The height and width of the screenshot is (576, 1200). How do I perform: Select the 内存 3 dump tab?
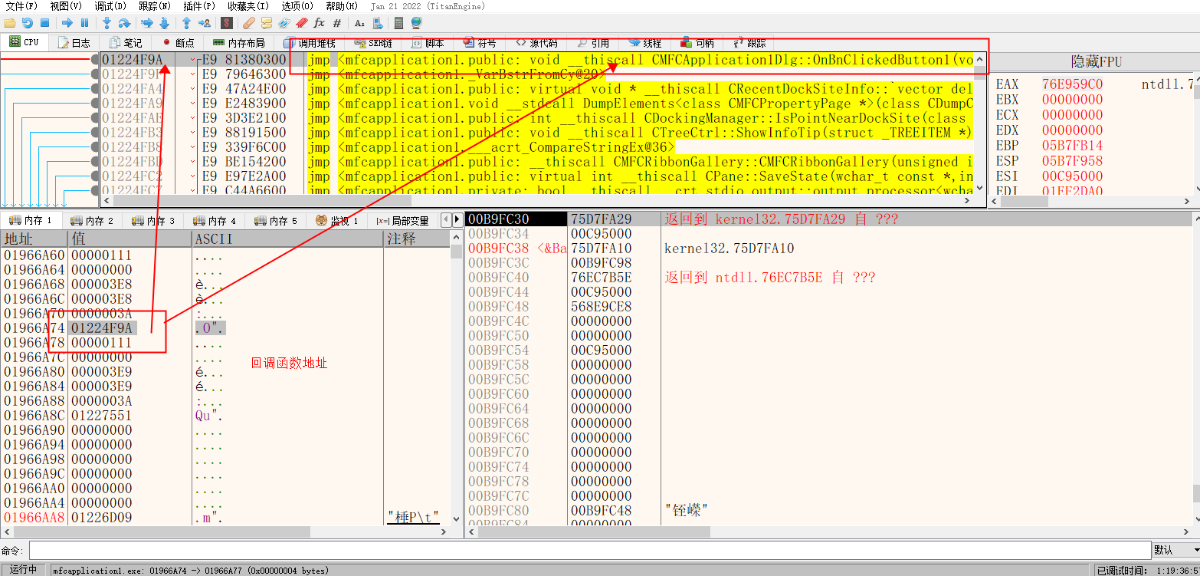152,220
